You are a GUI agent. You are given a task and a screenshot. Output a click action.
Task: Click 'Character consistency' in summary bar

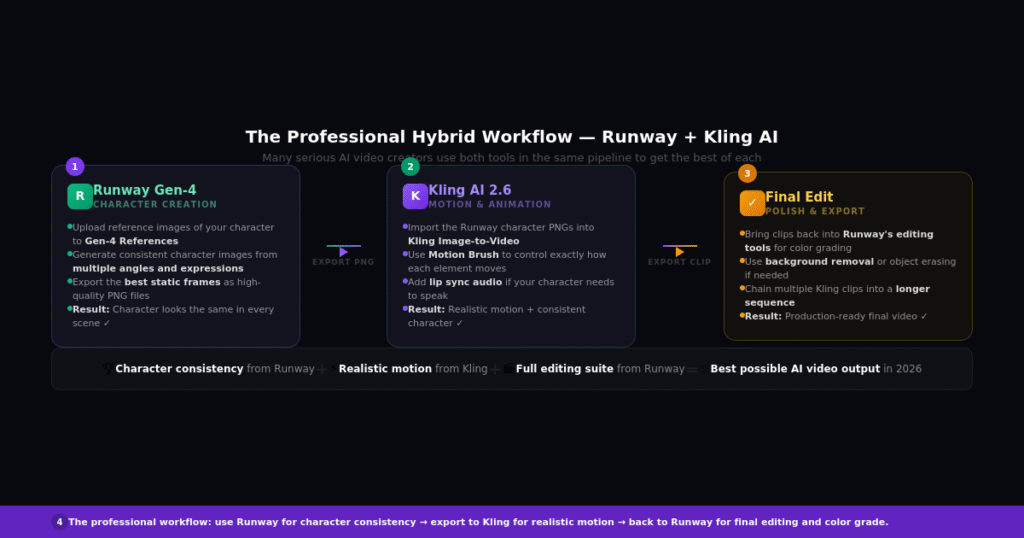click(180, 369)
